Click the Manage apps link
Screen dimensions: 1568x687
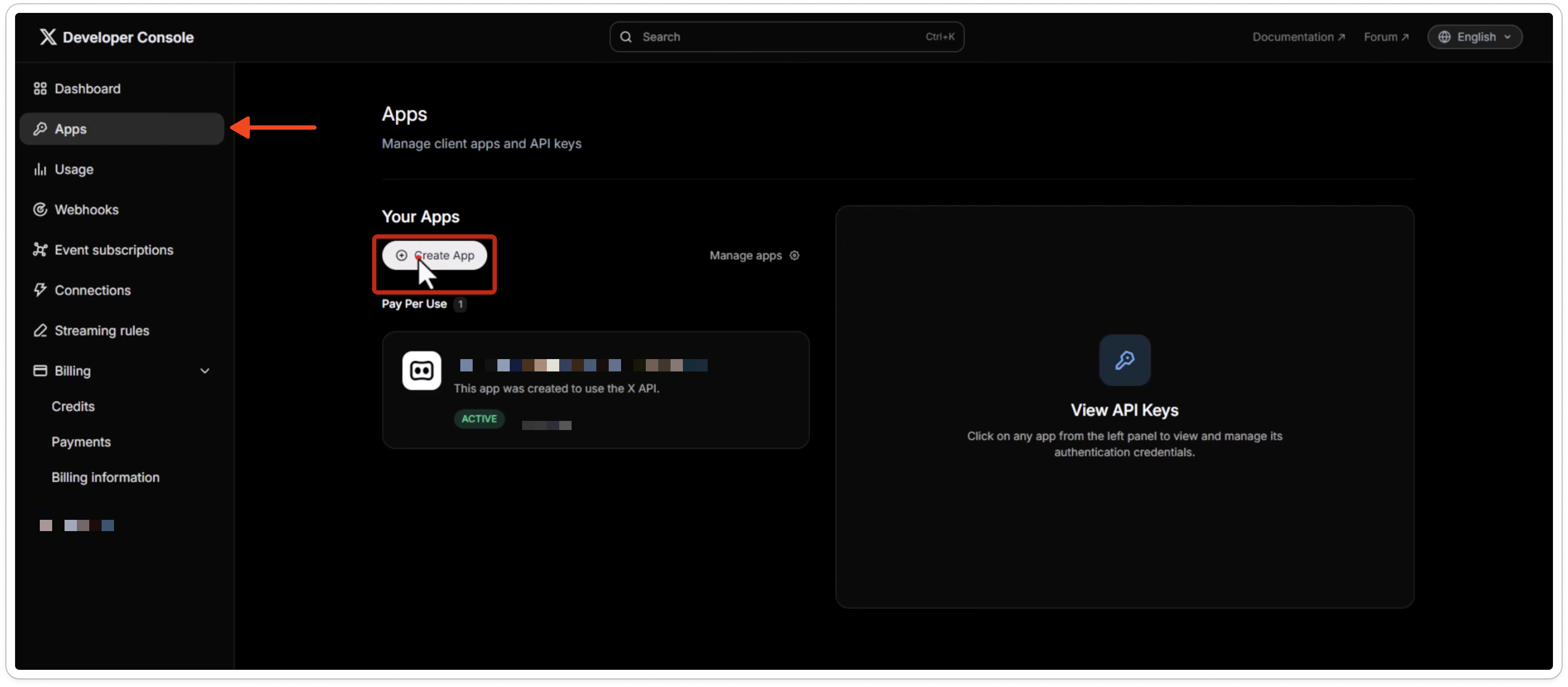point(754,255)
